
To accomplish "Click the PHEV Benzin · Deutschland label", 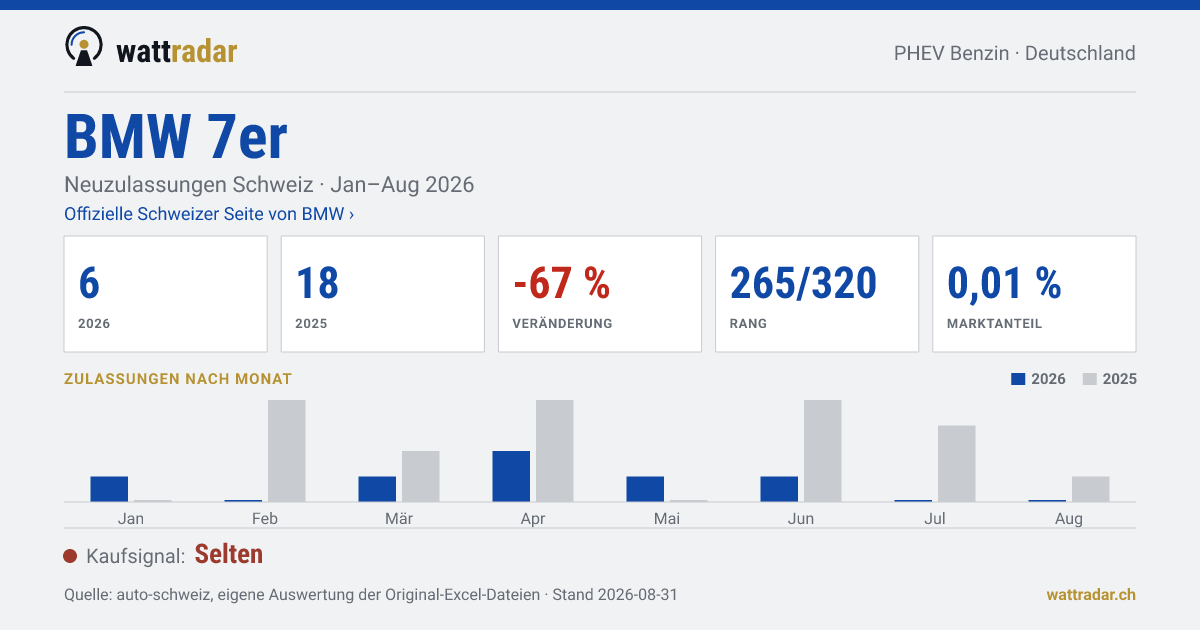I will click(x=1015, y=54).
